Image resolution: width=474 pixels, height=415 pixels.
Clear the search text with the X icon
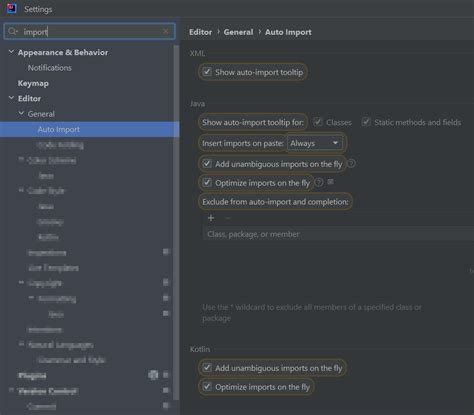point(166,31)
